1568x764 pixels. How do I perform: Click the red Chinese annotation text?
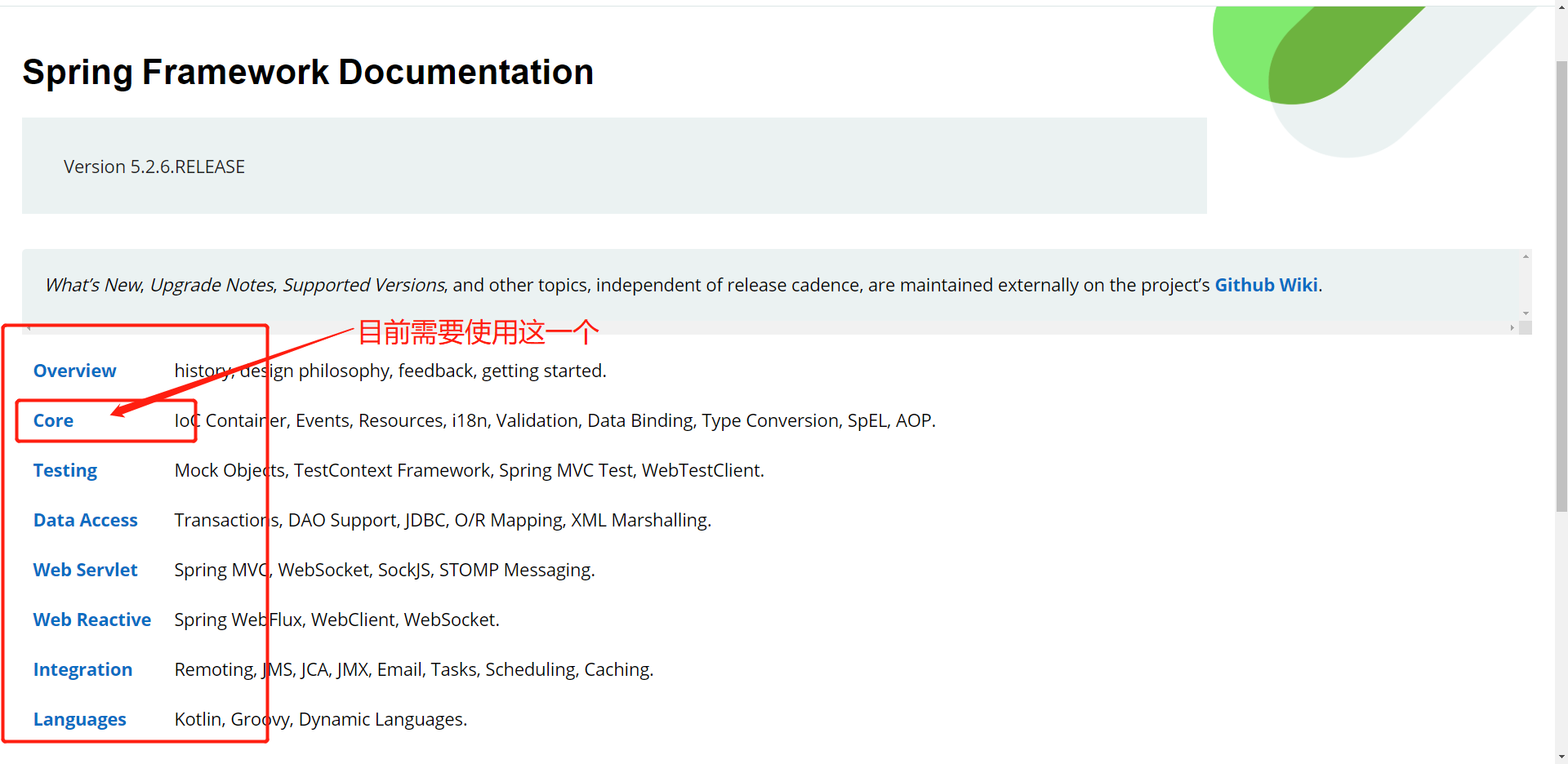479,332
